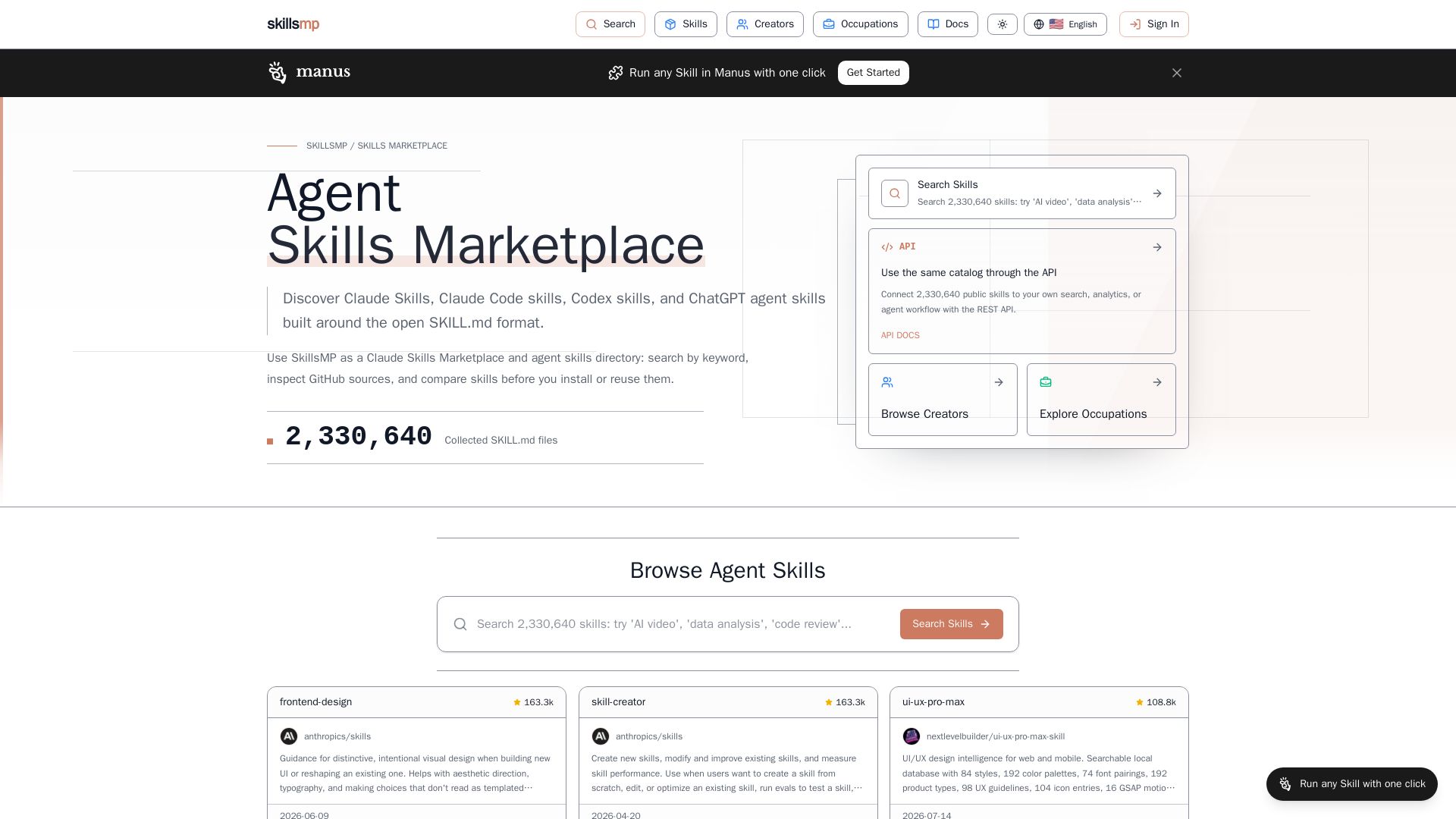The height and width of the screenshot is (819, 1456).
Task: Click the arrow on Explore Occupations card
Action: (1157, 382)
